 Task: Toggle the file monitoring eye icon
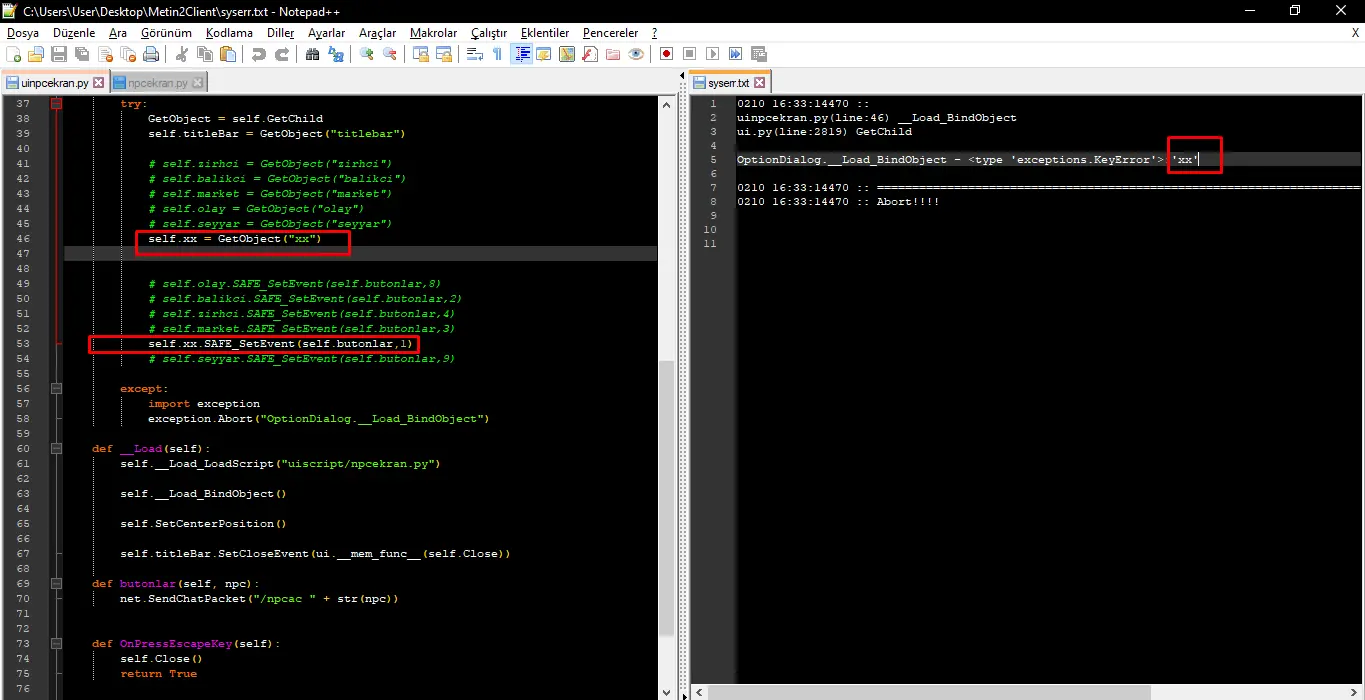[636, 54]
